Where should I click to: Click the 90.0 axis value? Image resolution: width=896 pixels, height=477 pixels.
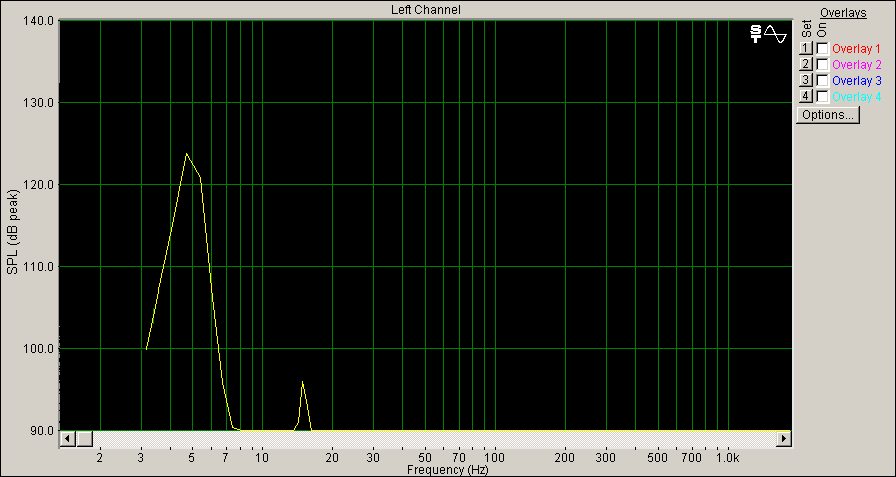click(x=41, y=431)
